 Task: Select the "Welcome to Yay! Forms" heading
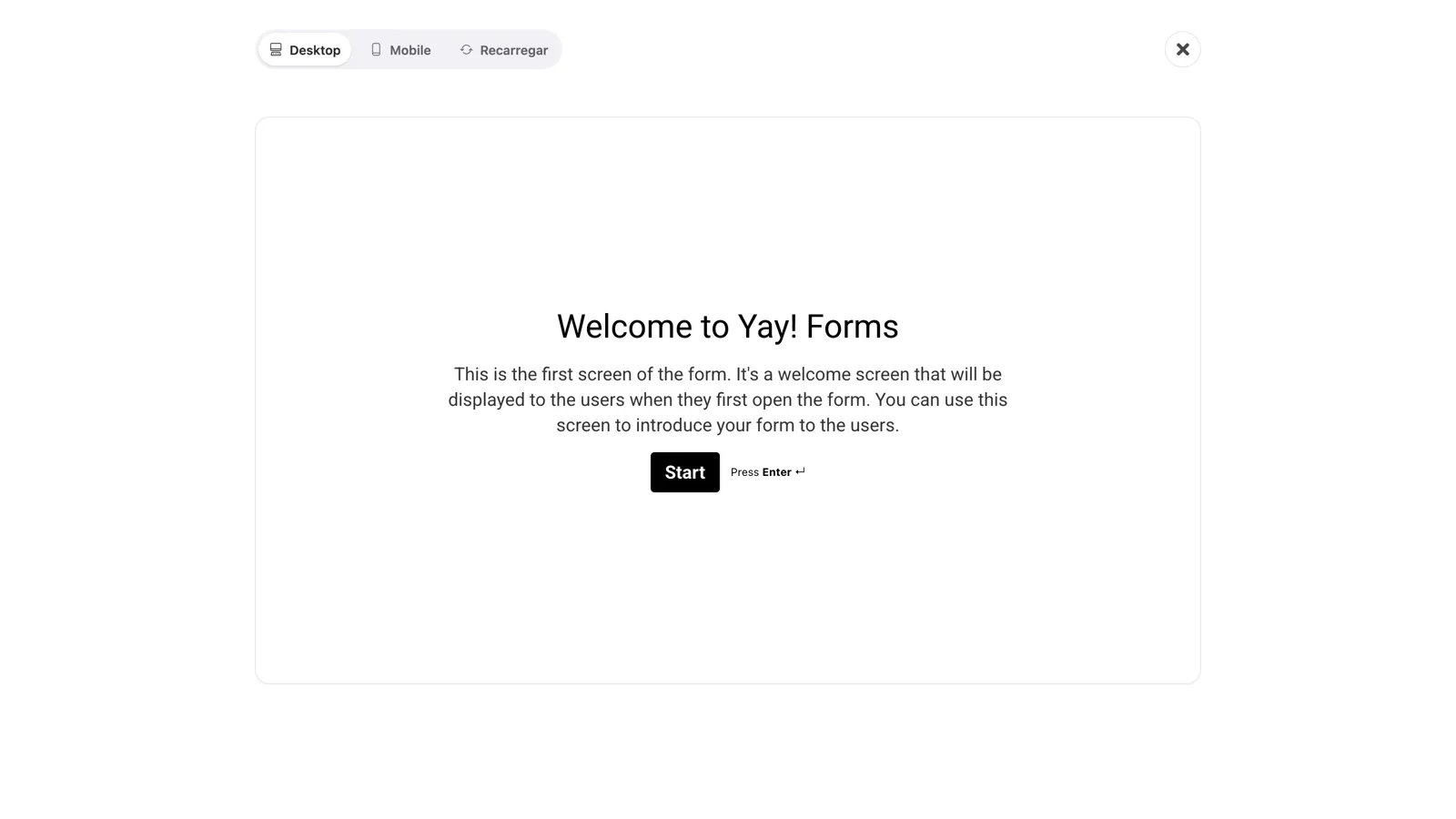728,327
